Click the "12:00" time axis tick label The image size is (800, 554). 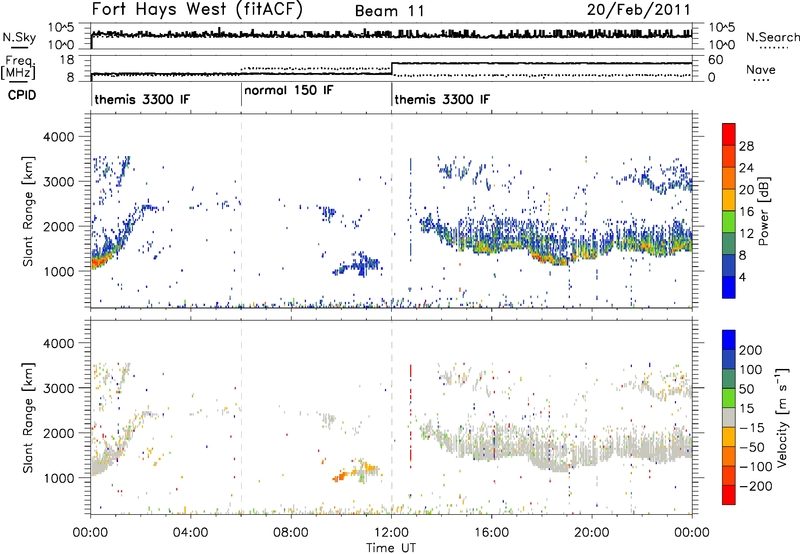(391, 533)
